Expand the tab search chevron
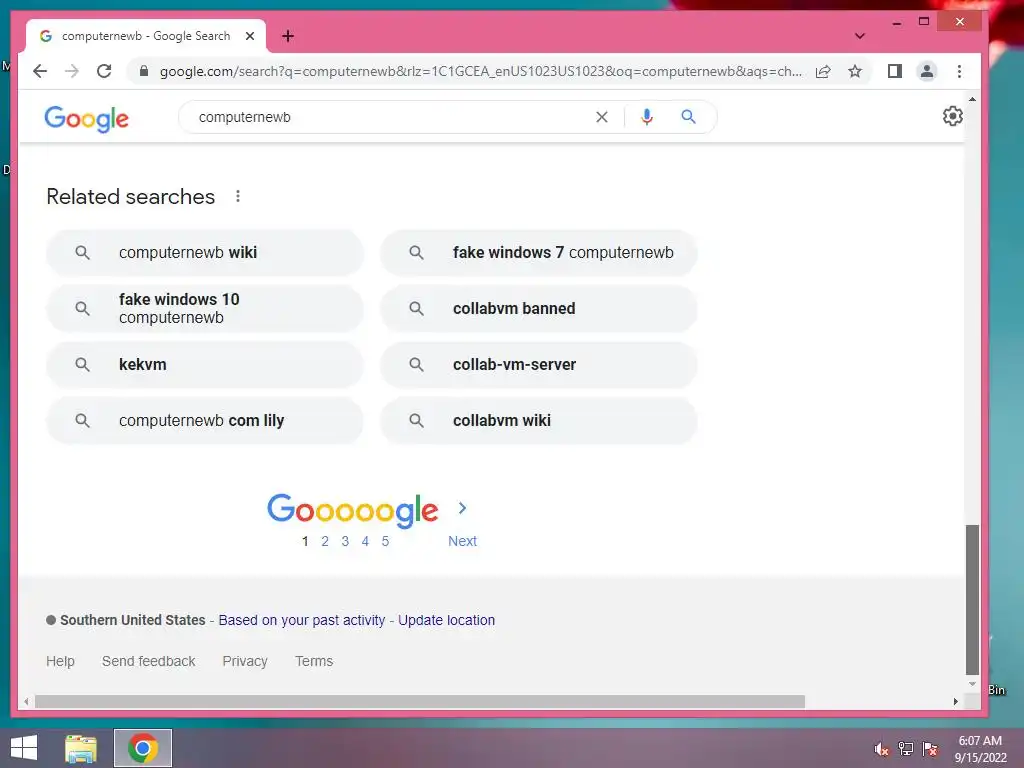This screenshot has height=768, width=1024. click(x=859, y=36)
